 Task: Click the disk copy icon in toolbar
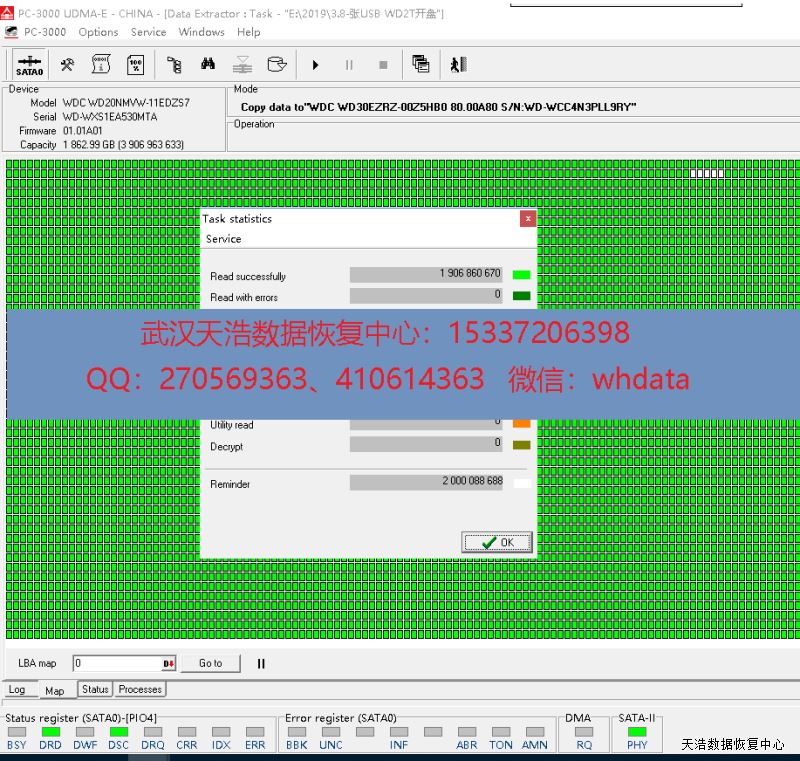277,65
